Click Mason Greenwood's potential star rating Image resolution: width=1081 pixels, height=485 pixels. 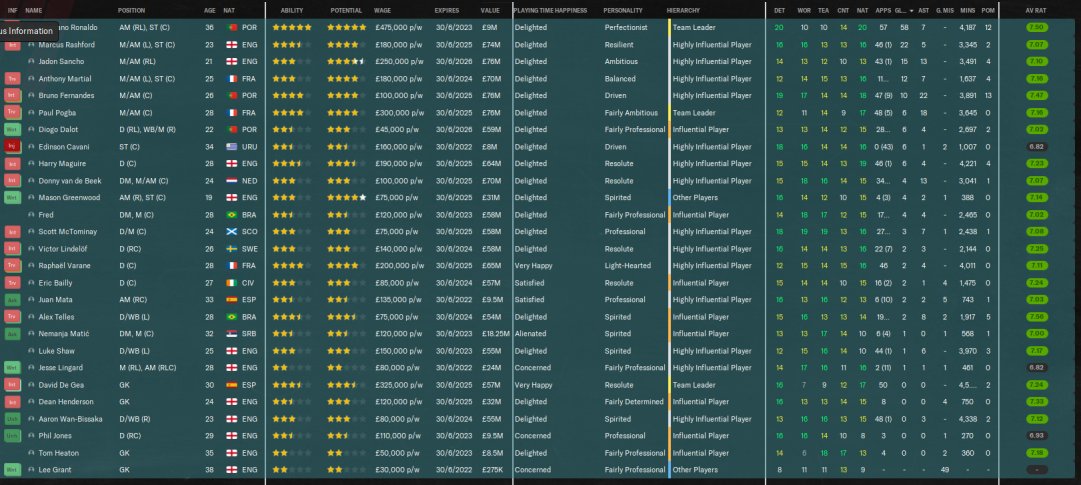pos(347,198)
